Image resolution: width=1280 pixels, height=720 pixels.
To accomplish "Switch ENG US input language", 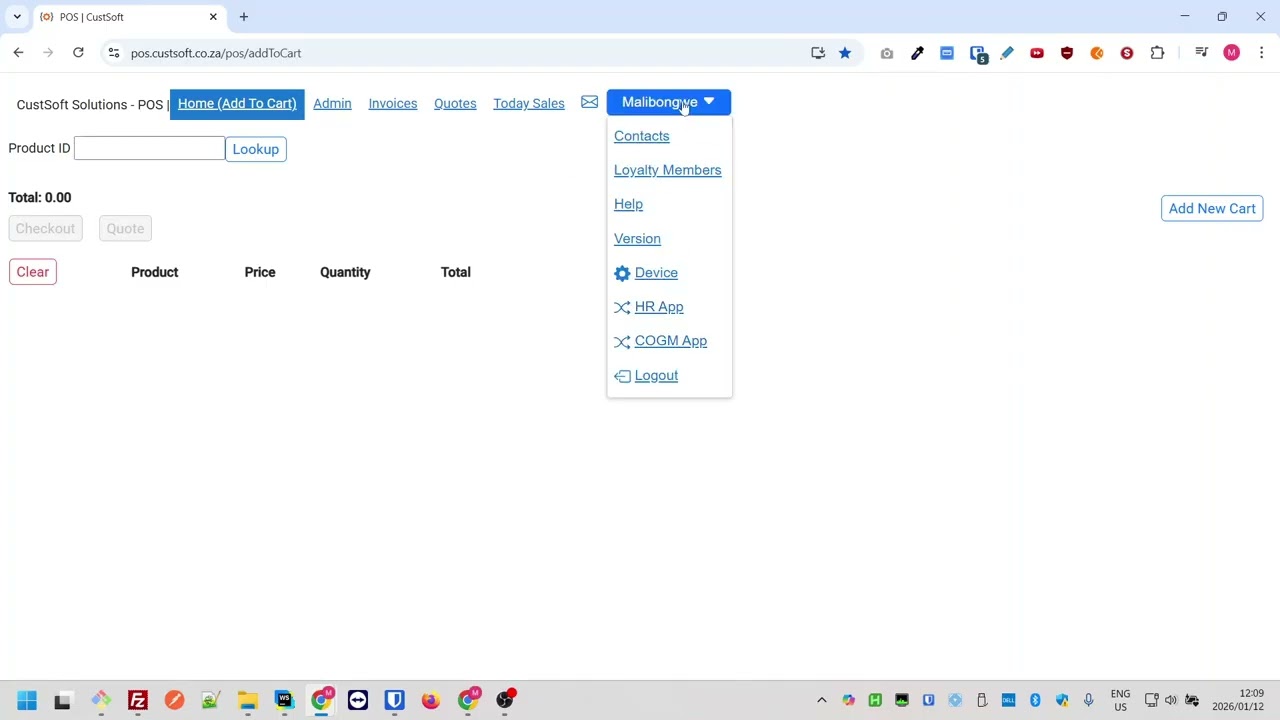I will pyautogui.click(x=1120, y=700).
